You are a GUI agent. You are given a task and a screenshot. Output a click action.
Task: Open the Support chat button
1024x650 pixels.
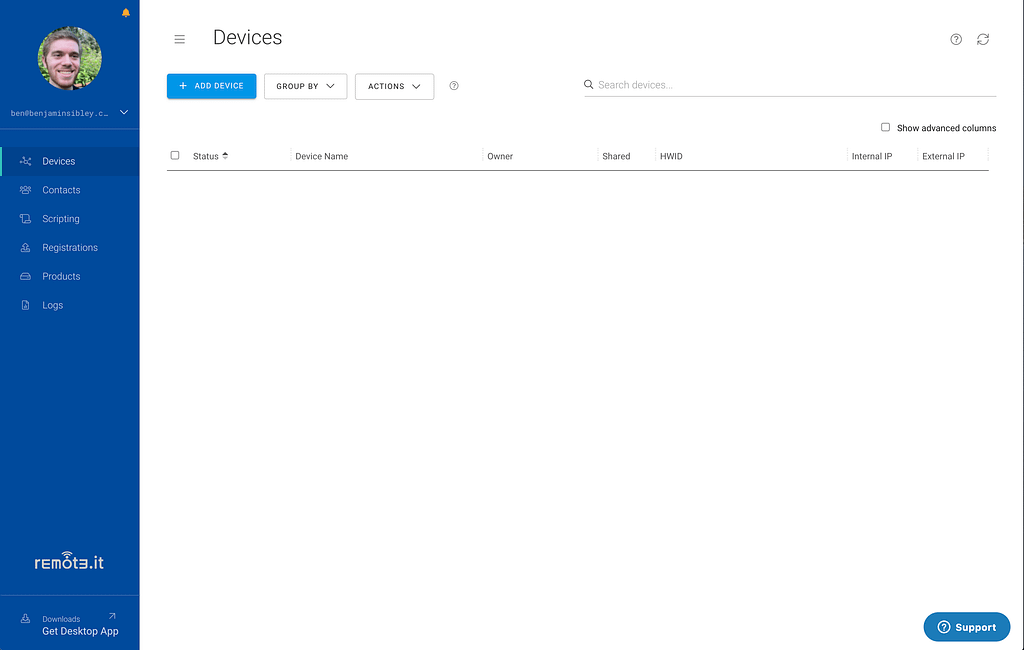966,627
